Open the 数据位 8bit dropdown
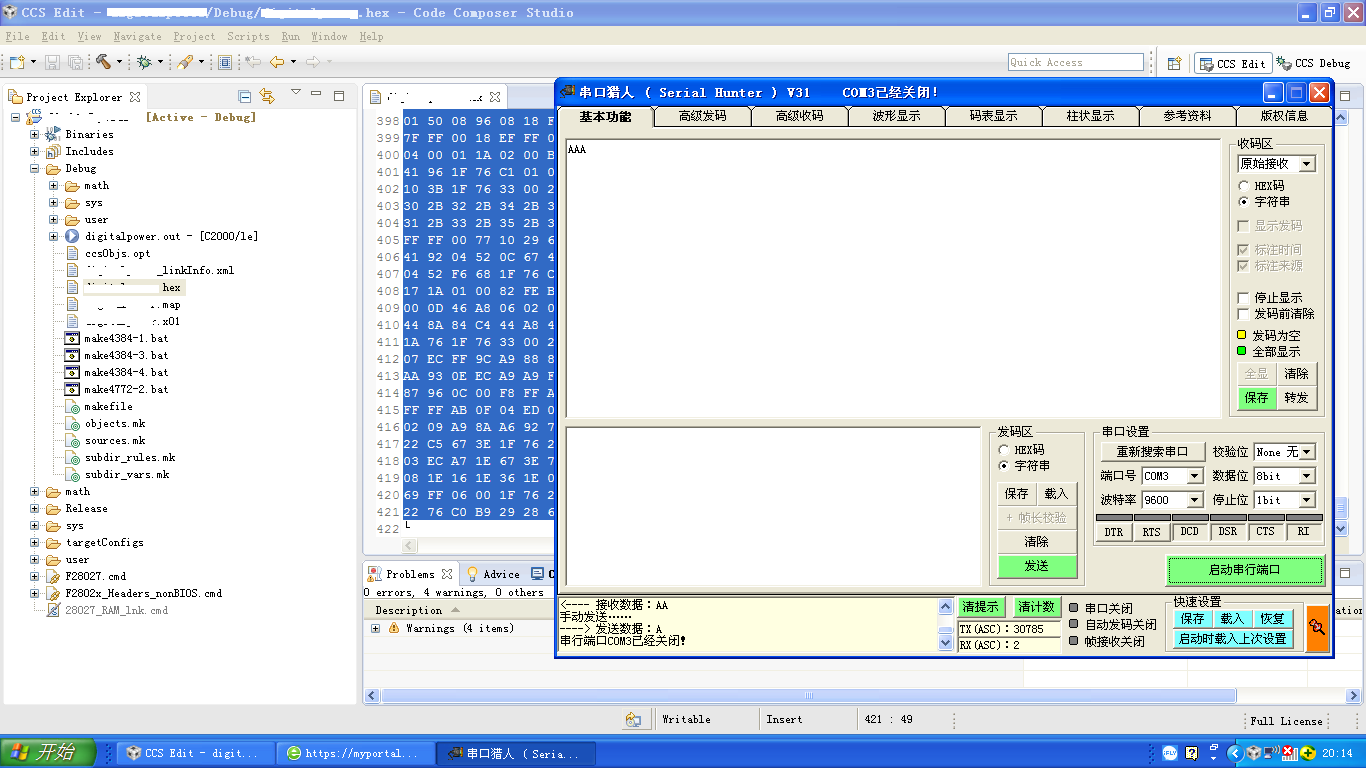Screen dimensions: 1366x768 coord(1307,476)
